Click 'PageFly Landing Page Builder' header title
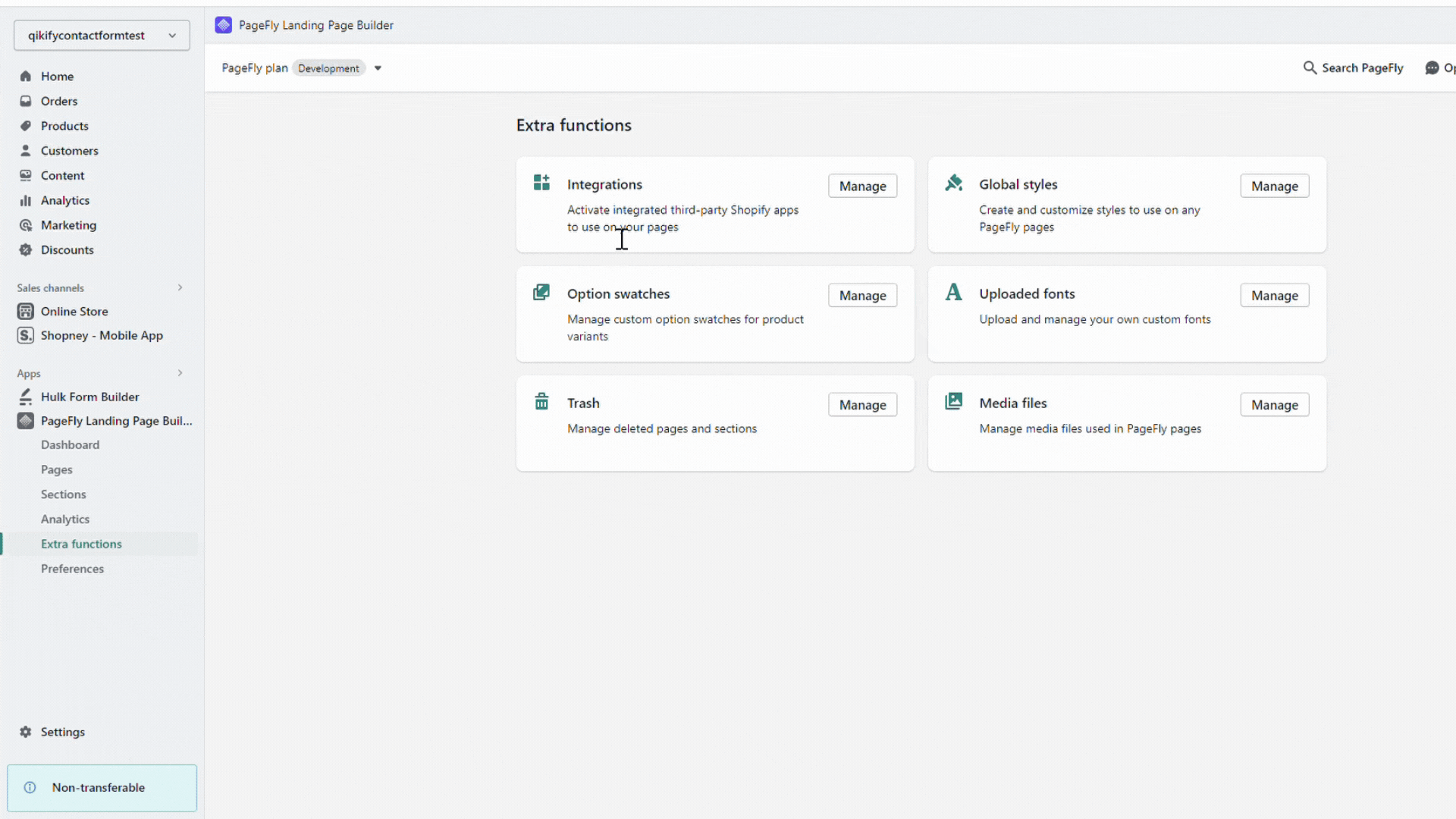This screenshot has width=1456, height=819. coord(315,25)
